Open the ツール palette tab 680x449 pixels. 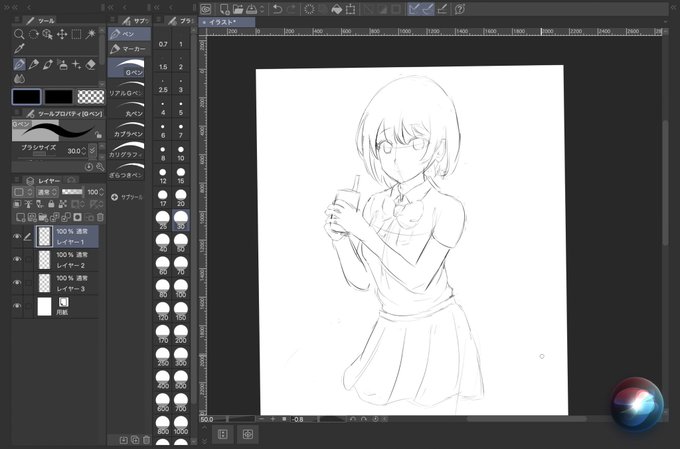click(40, 21)
